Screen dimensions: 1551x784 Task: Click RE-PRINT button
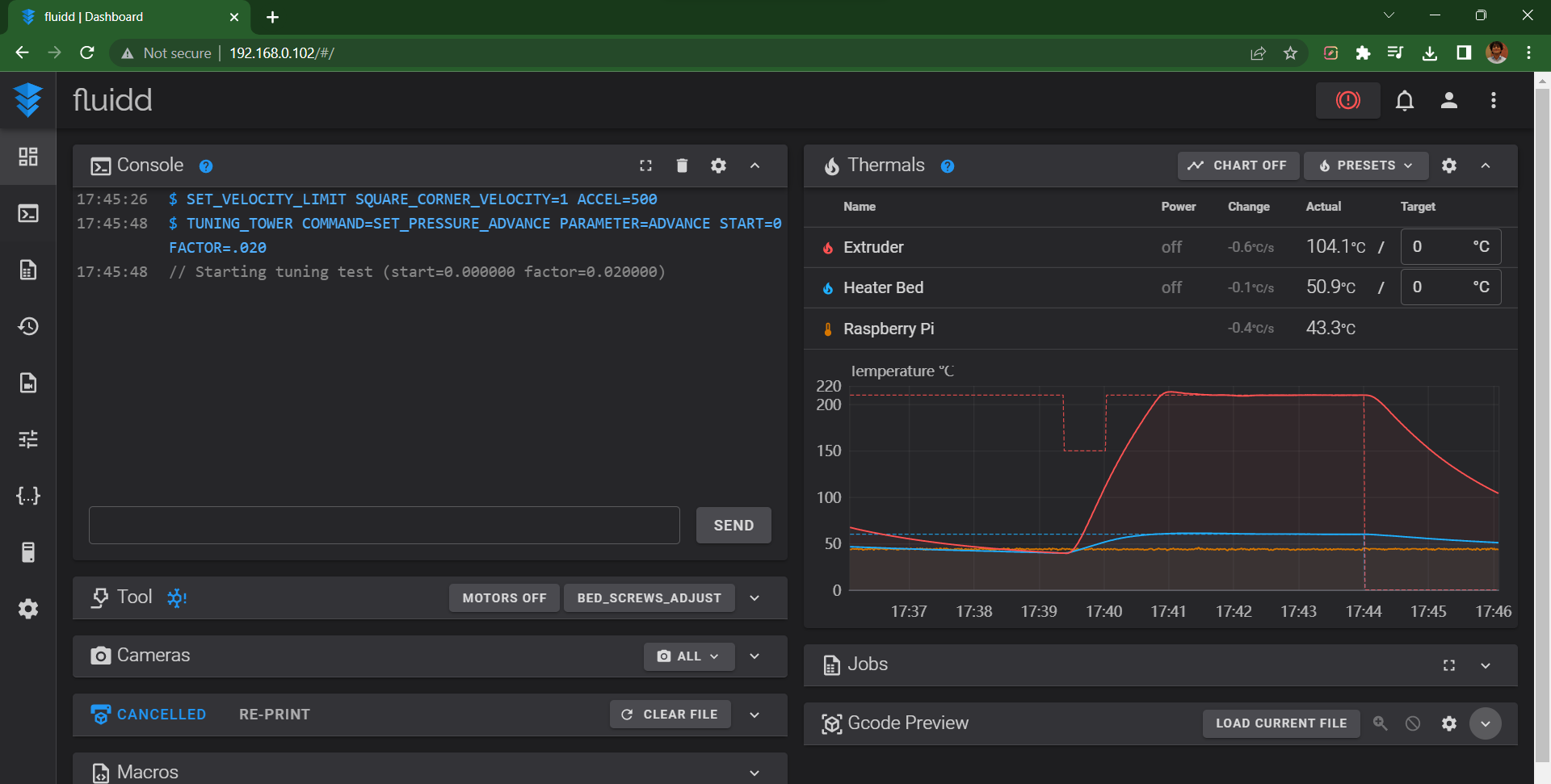pyautogui.click(x=275, y=715)
